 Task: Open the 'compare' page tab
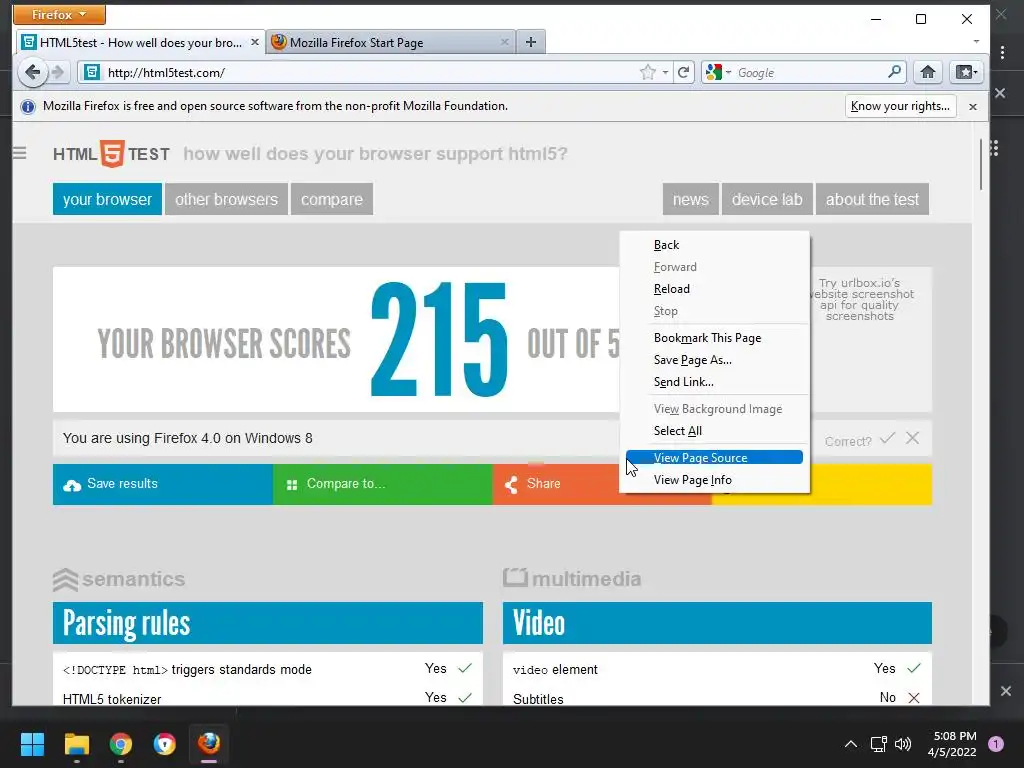[x=332, y=199]
